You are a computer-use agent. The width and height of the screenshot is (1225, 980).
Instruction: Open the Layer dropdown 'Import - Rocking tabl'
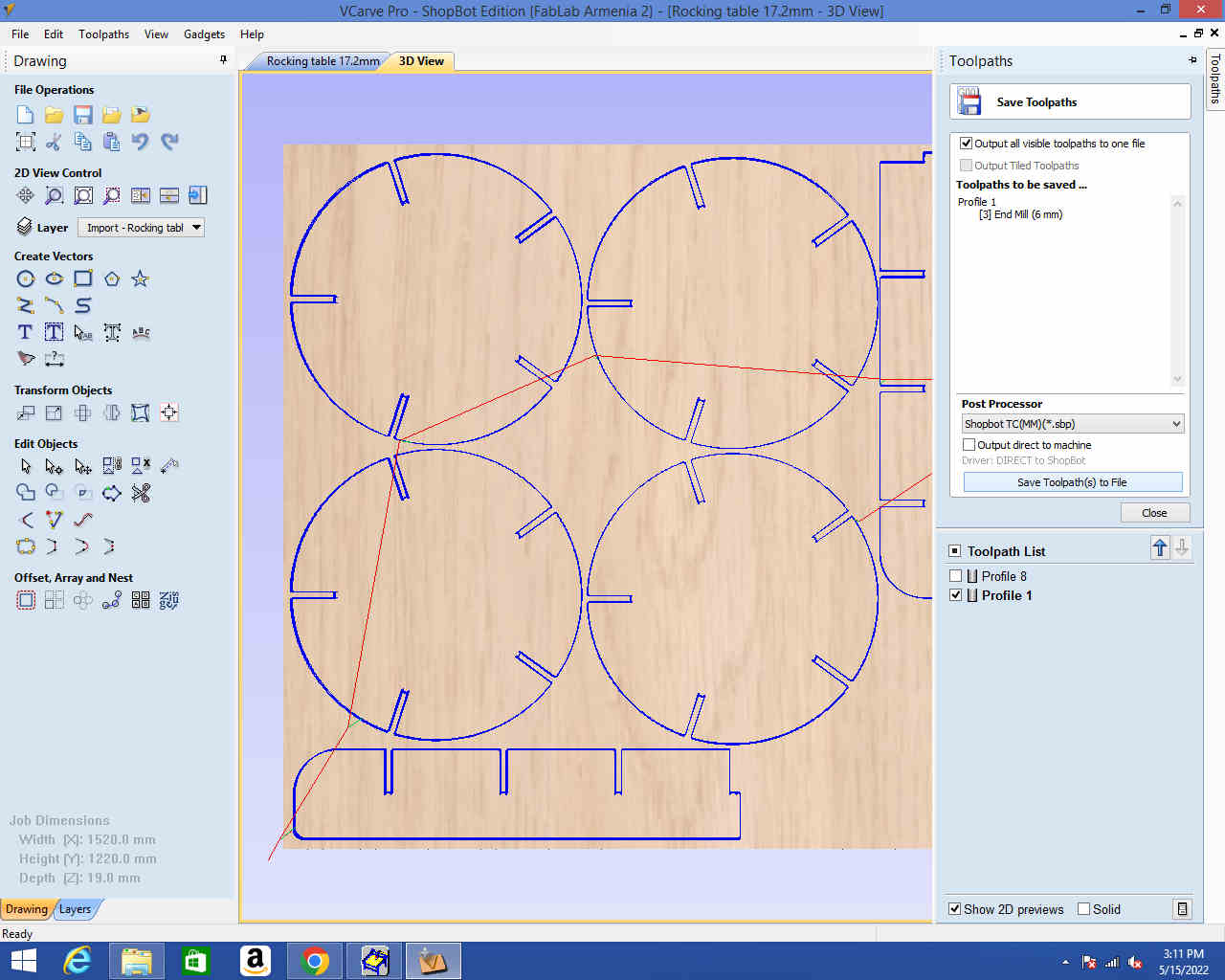141,228
